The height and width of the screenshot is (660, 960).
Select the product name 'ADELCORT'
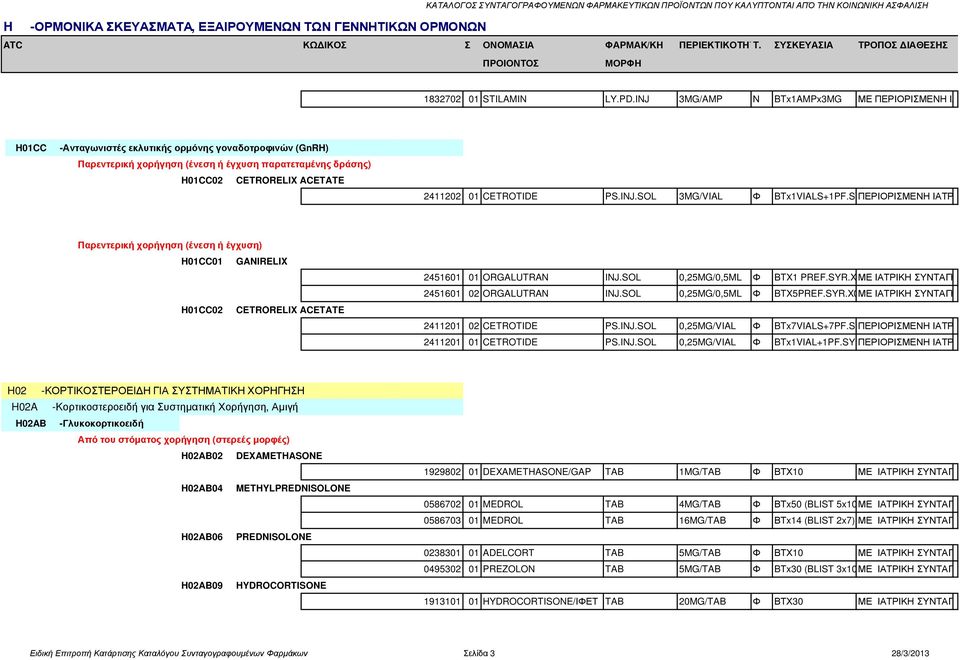coord(508,553)
